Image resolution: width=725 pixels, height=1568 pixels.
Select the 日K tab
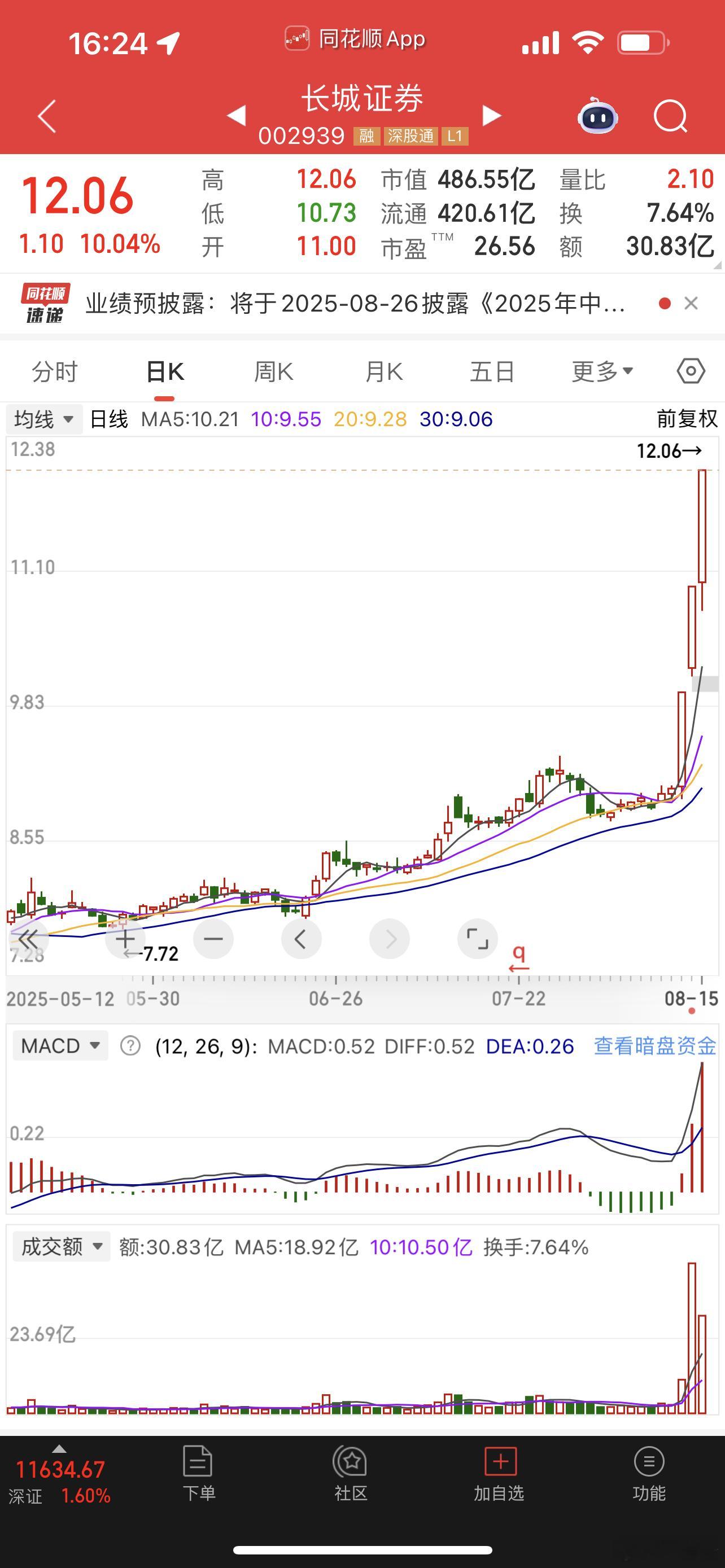pyautogui.click(x=165, y=371)
